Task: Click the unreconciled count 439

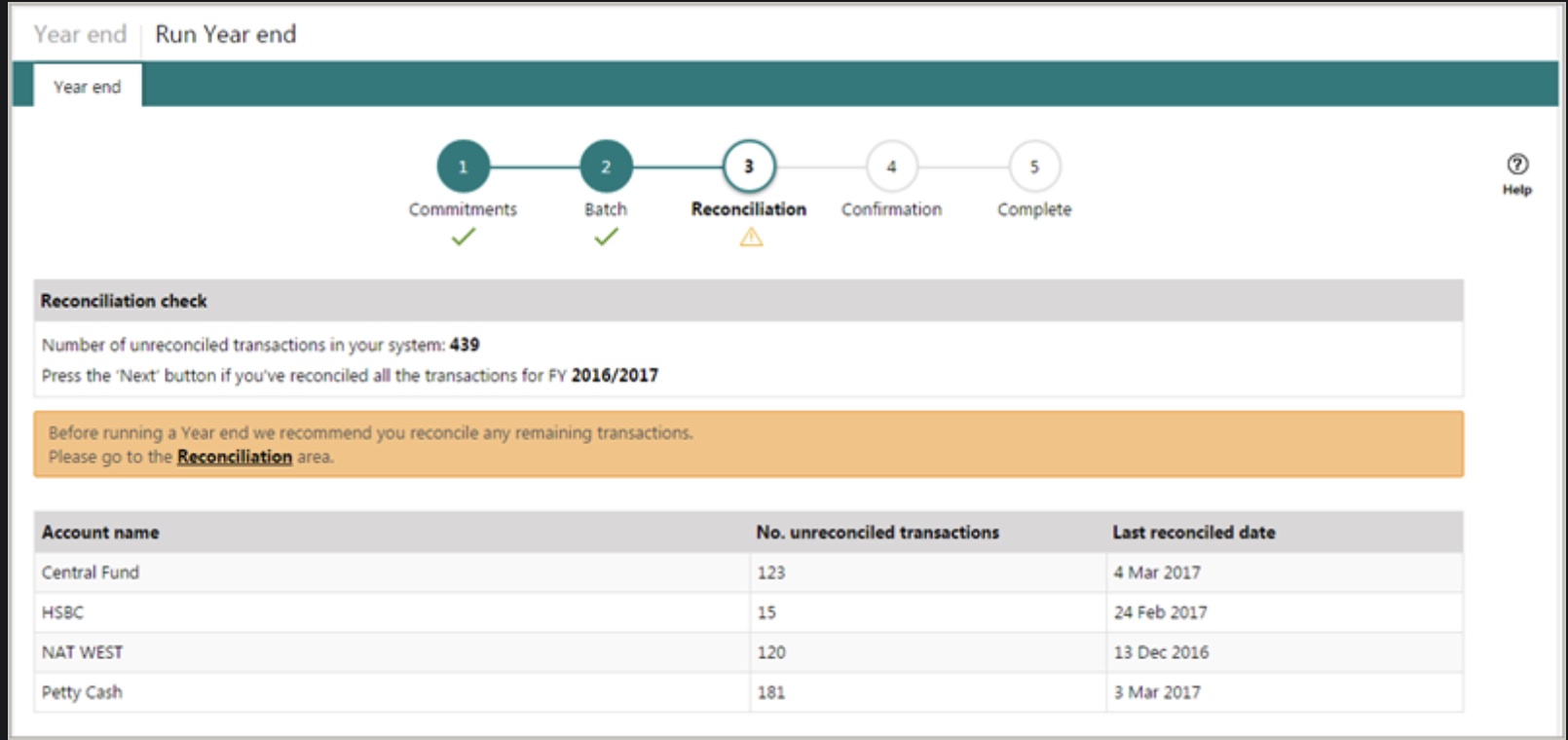Action: tap(465, 345)
